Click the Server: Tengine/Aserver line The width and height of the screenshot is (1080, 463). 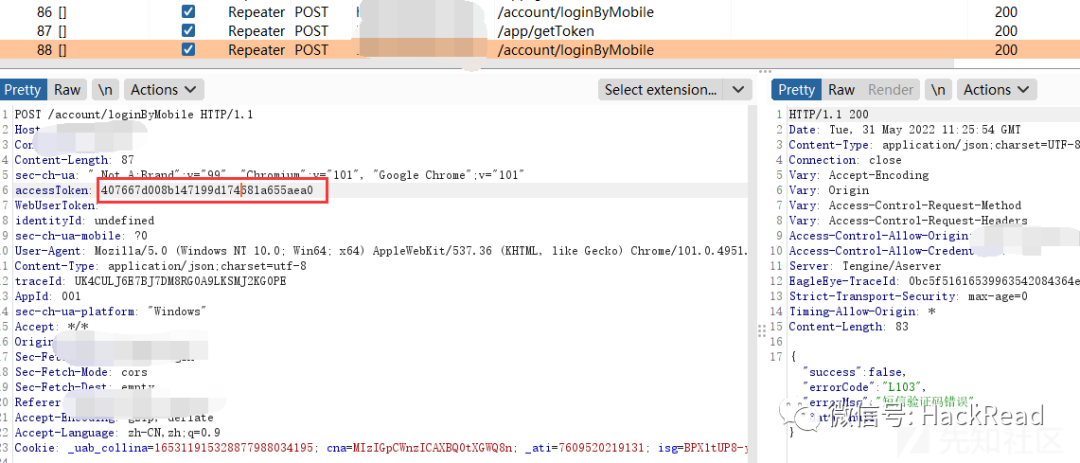(x=864, y=266)
